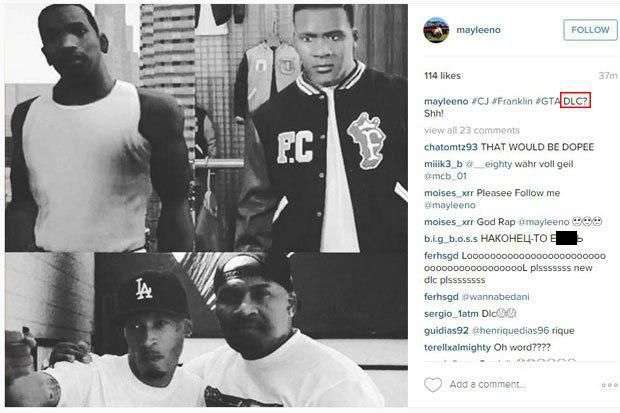Like the post with the heart icon
Screen dimensions: 620x413
click(433, 385)
